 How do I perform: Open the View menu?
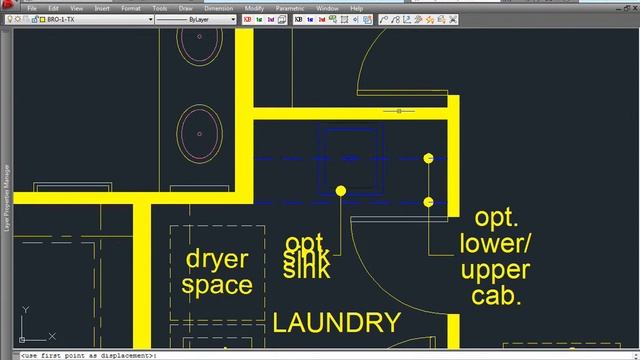(x=76, y=8)
